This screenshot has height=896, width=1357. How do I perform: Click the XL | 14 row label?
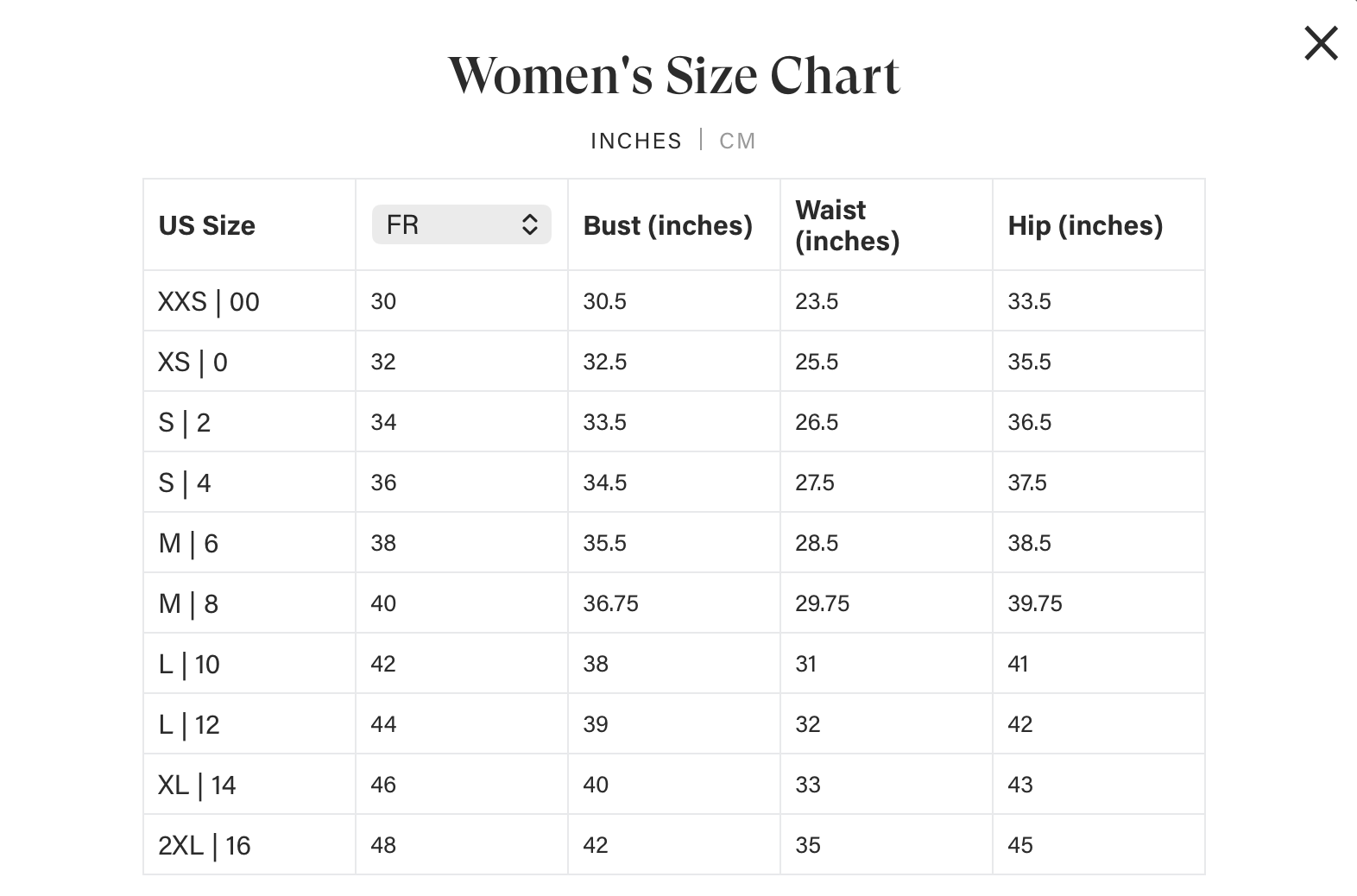[x=197, y=785]
